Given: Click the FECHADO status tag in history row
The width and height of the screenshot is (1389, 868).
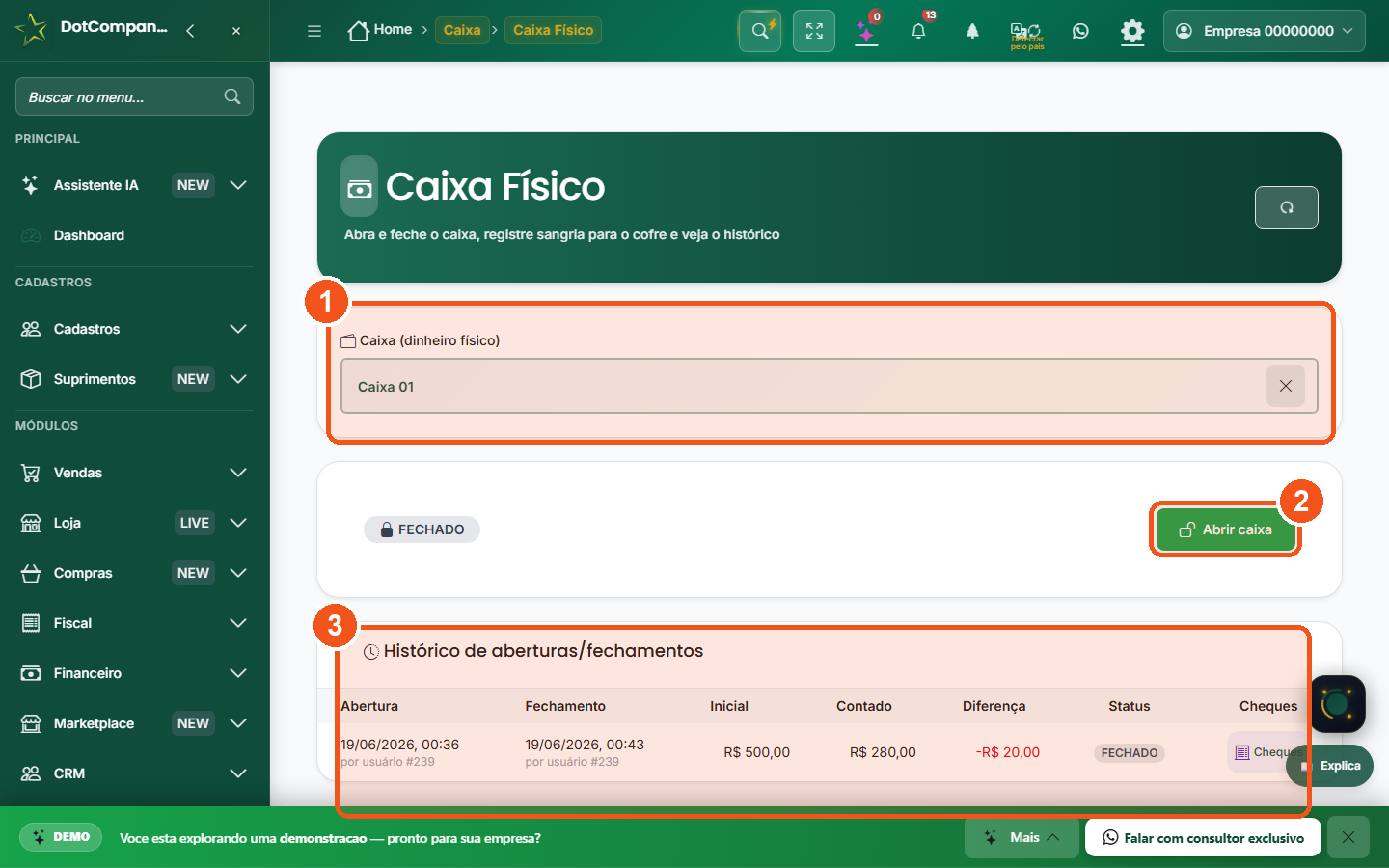Looking at the screenshot, I should coord(1130,753).
